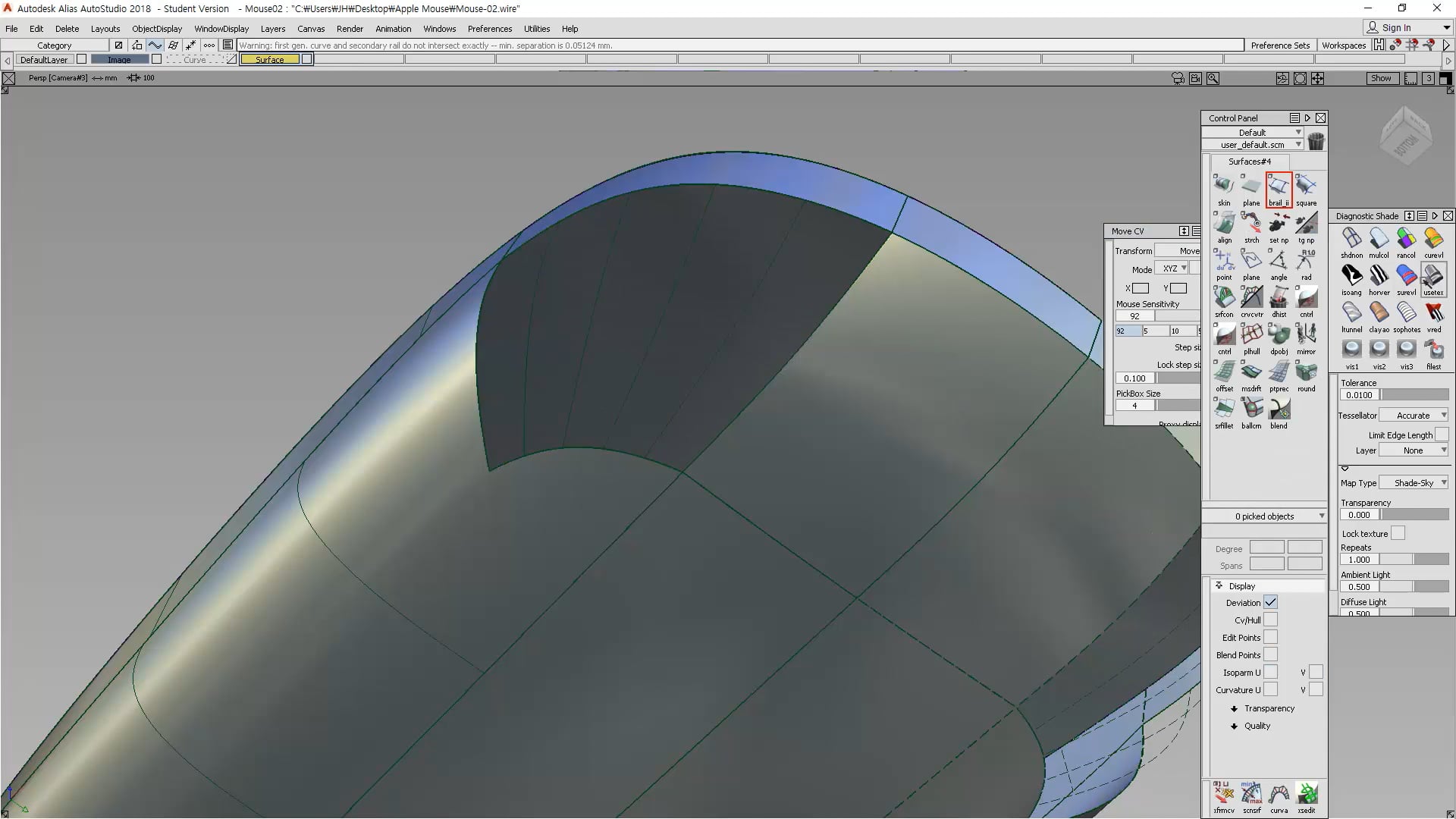Open the ObjectDisplay menu
The height and width of the screenshot is (819, 1456).
pyautogui.click(x=157, y=29)
